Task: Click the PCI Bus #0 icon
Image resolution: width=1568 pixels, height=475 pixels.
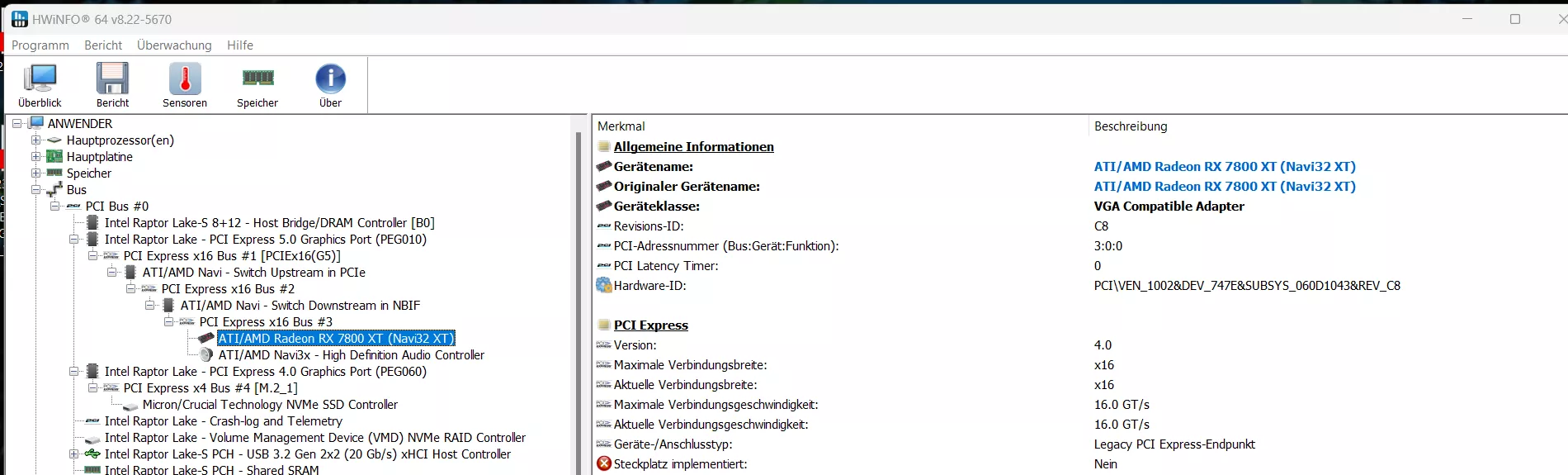Action: coord(73,206)
